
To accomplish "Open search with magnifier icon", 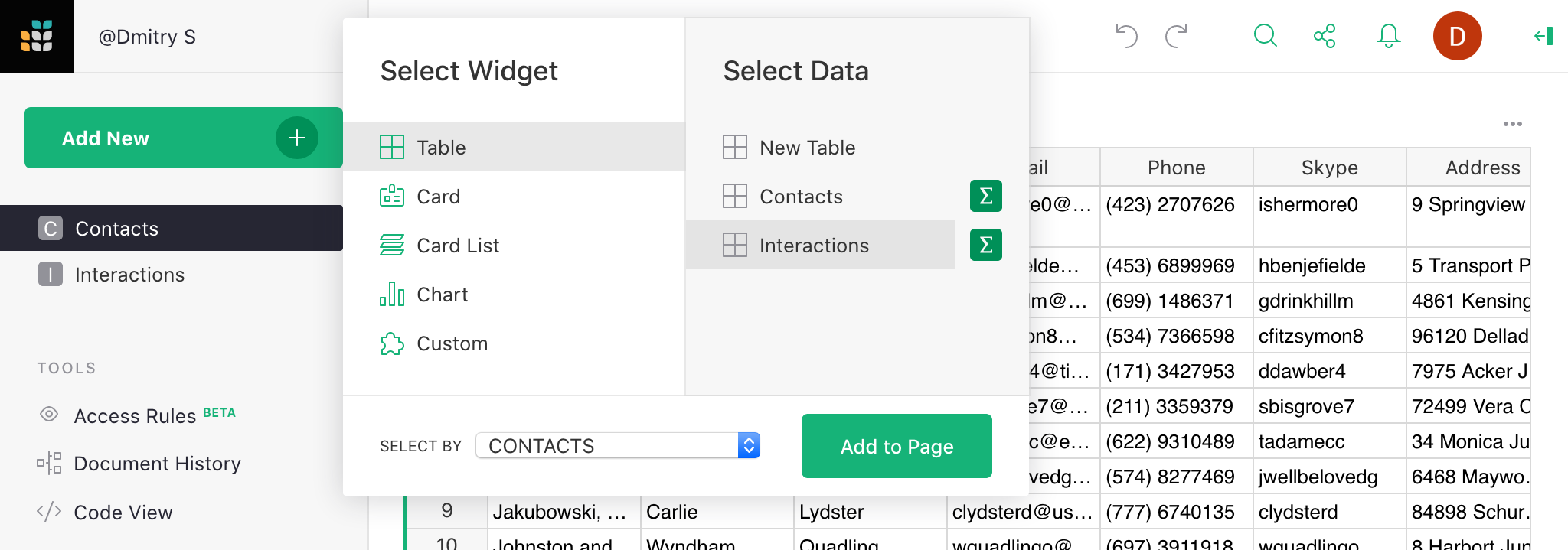I will pyautogui.click(x=1265, y=36).
